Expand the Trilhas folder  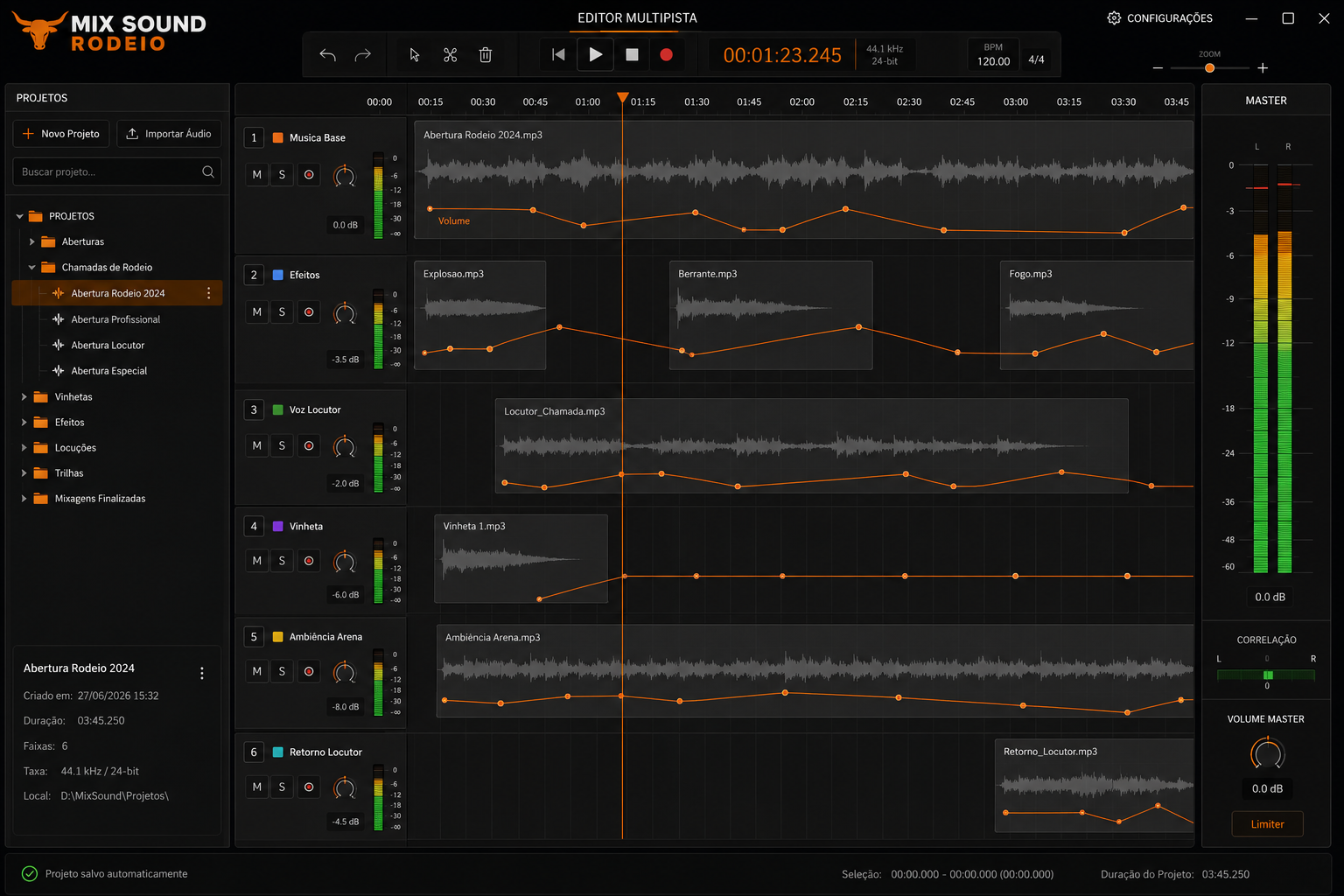(24, 473)
